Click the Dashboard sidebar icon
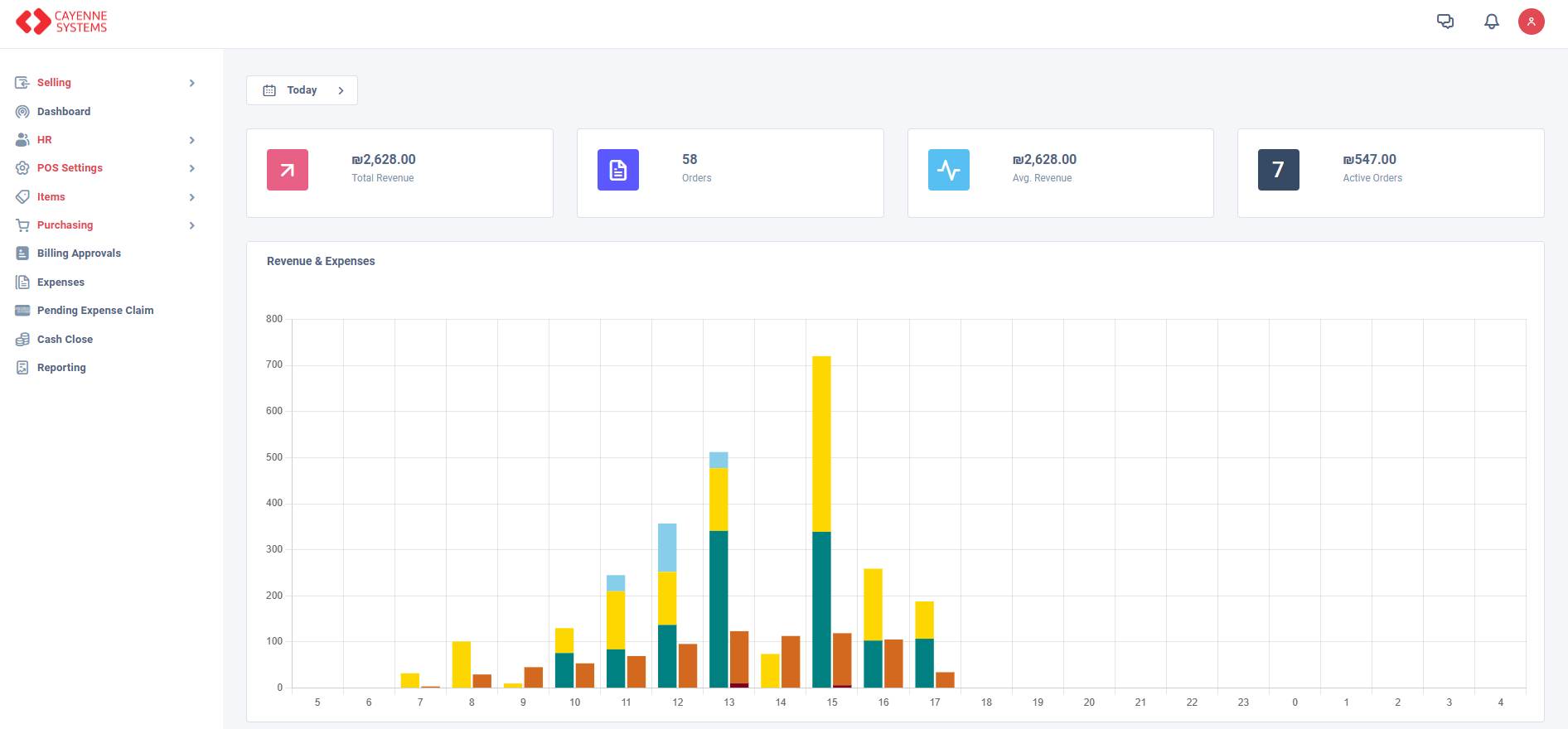This screenshot has height=729, width=1568. click(22, 111)
